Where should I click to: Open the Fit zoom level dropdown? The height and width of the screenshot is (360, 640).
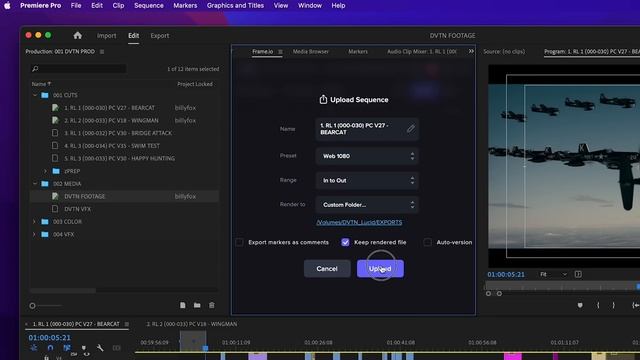point(553,274)
